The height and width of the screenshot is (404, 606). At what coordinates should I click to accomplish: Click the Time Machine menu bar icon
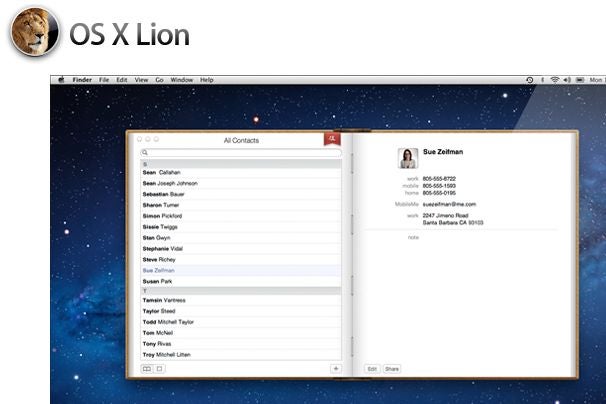point(530,80)
